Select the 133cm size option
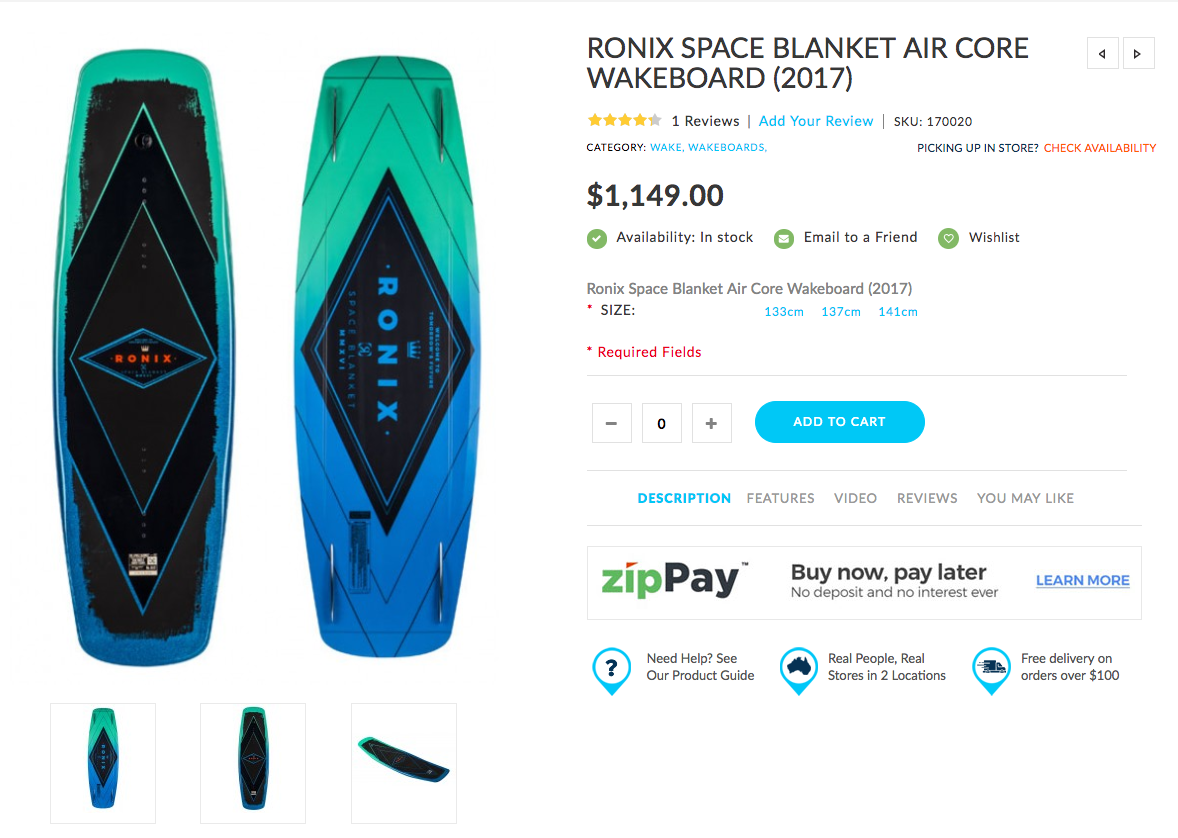 click(784, 312)
